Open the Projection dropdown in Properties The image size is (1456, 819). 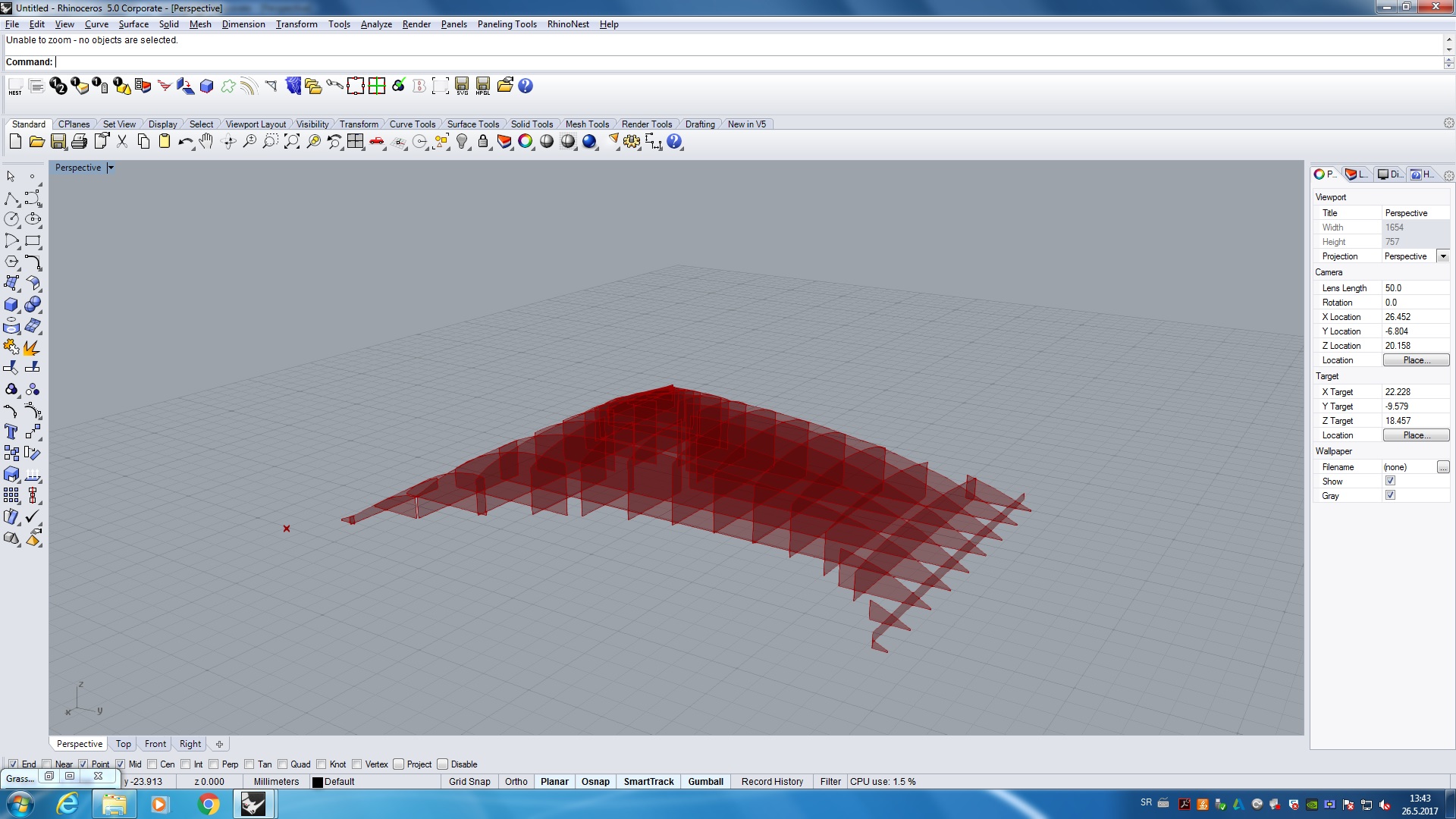(1443, 256)
